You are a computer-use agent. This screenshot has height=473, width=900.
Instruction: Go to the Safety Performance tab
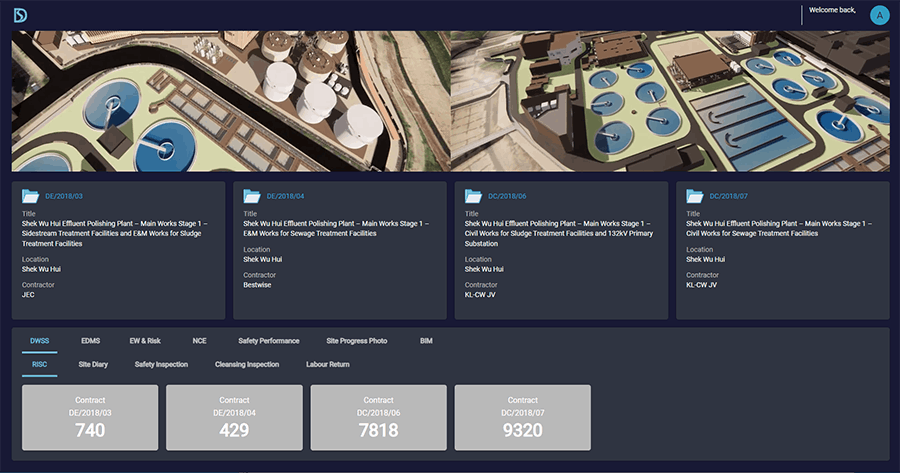(268, 341)
